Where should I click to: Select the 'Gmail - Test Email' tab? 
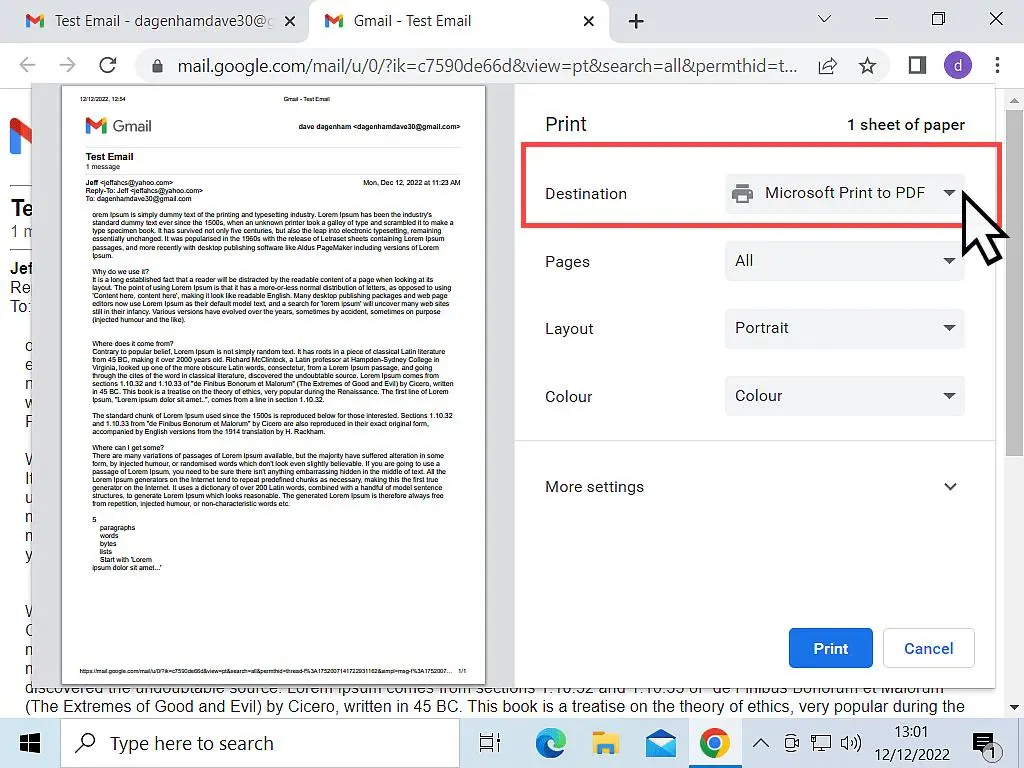point(457,21)
